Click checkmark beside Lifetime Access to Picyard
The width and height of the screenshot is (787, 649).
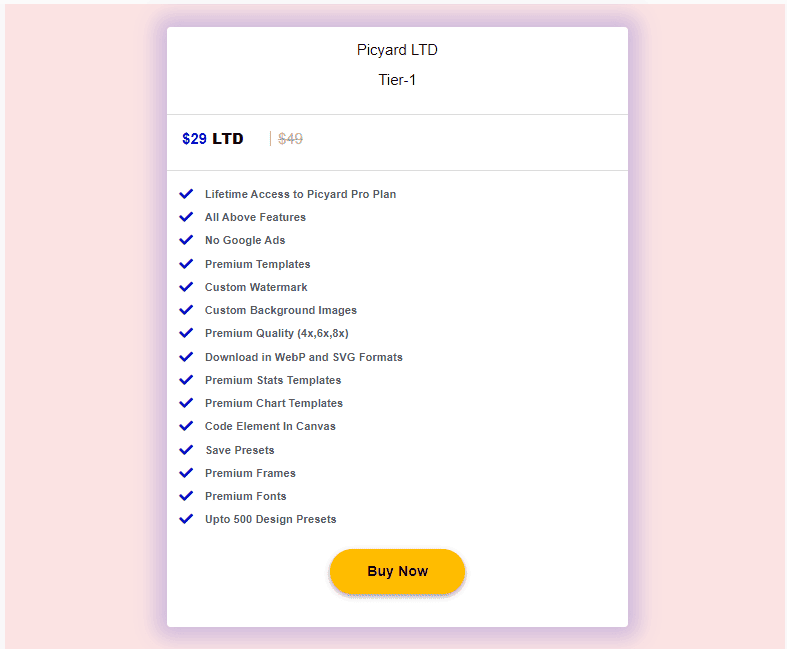186,194
